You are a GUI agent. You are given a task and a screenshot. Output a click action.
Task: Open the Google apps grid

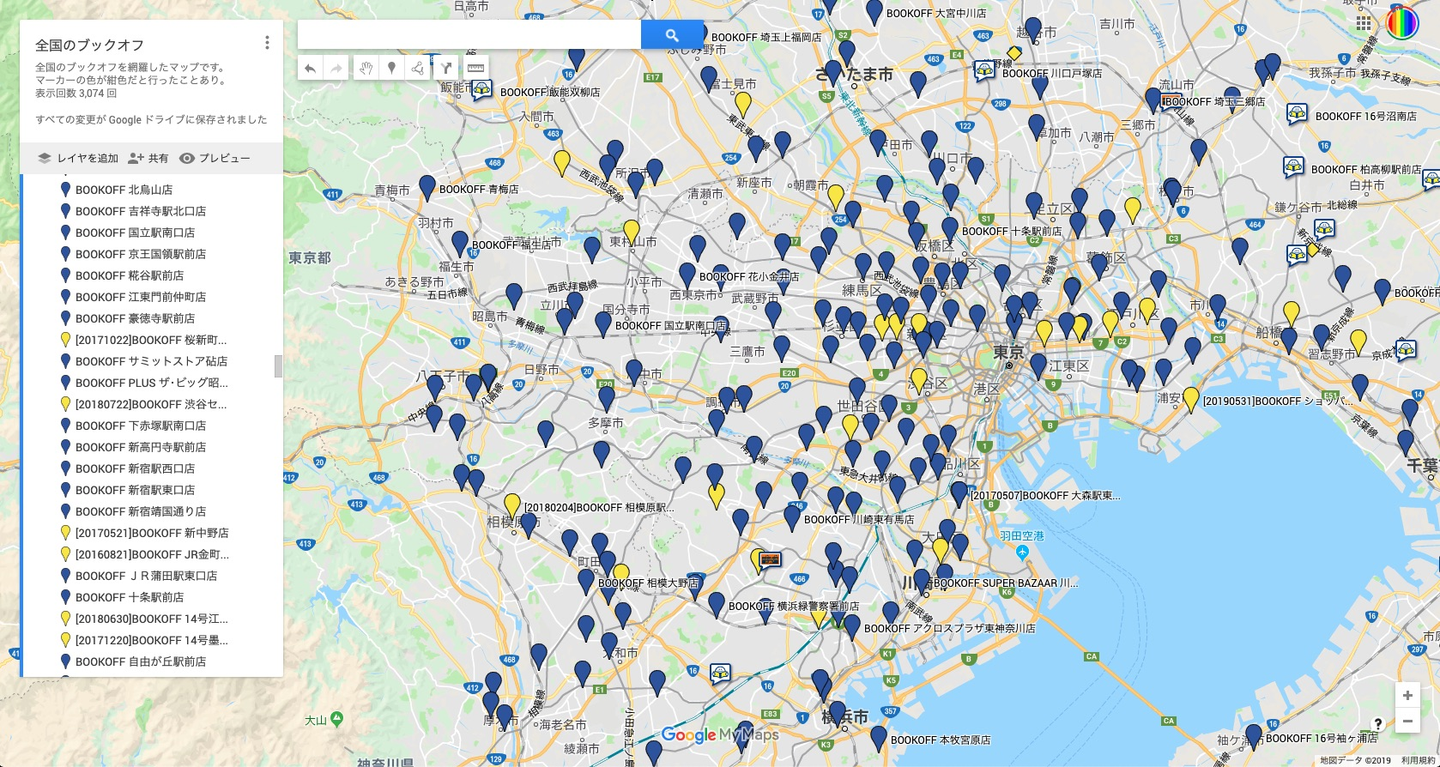point(1363,23)
